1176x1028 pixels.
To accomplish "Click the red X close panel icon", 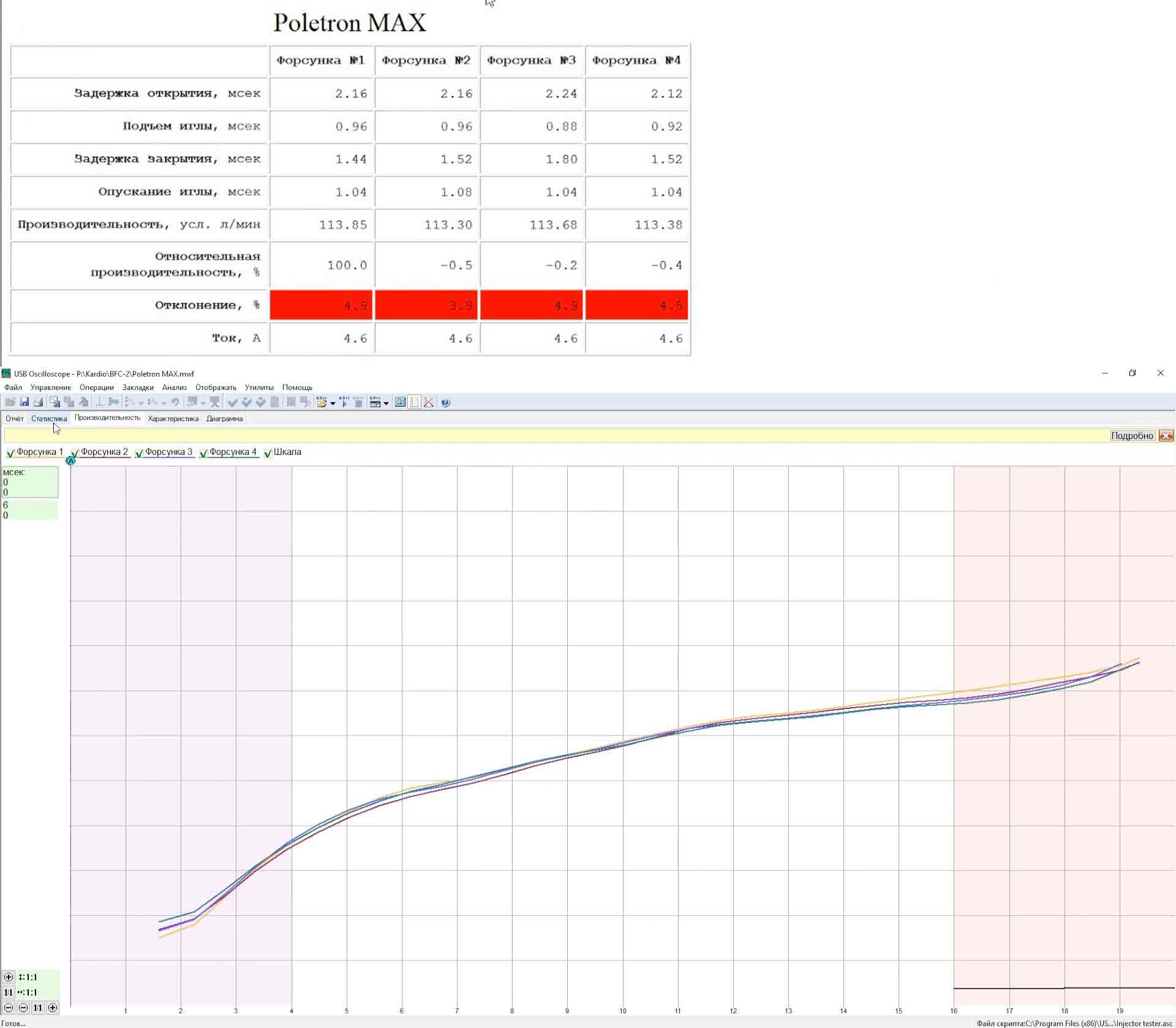I will click(1166, 436).
